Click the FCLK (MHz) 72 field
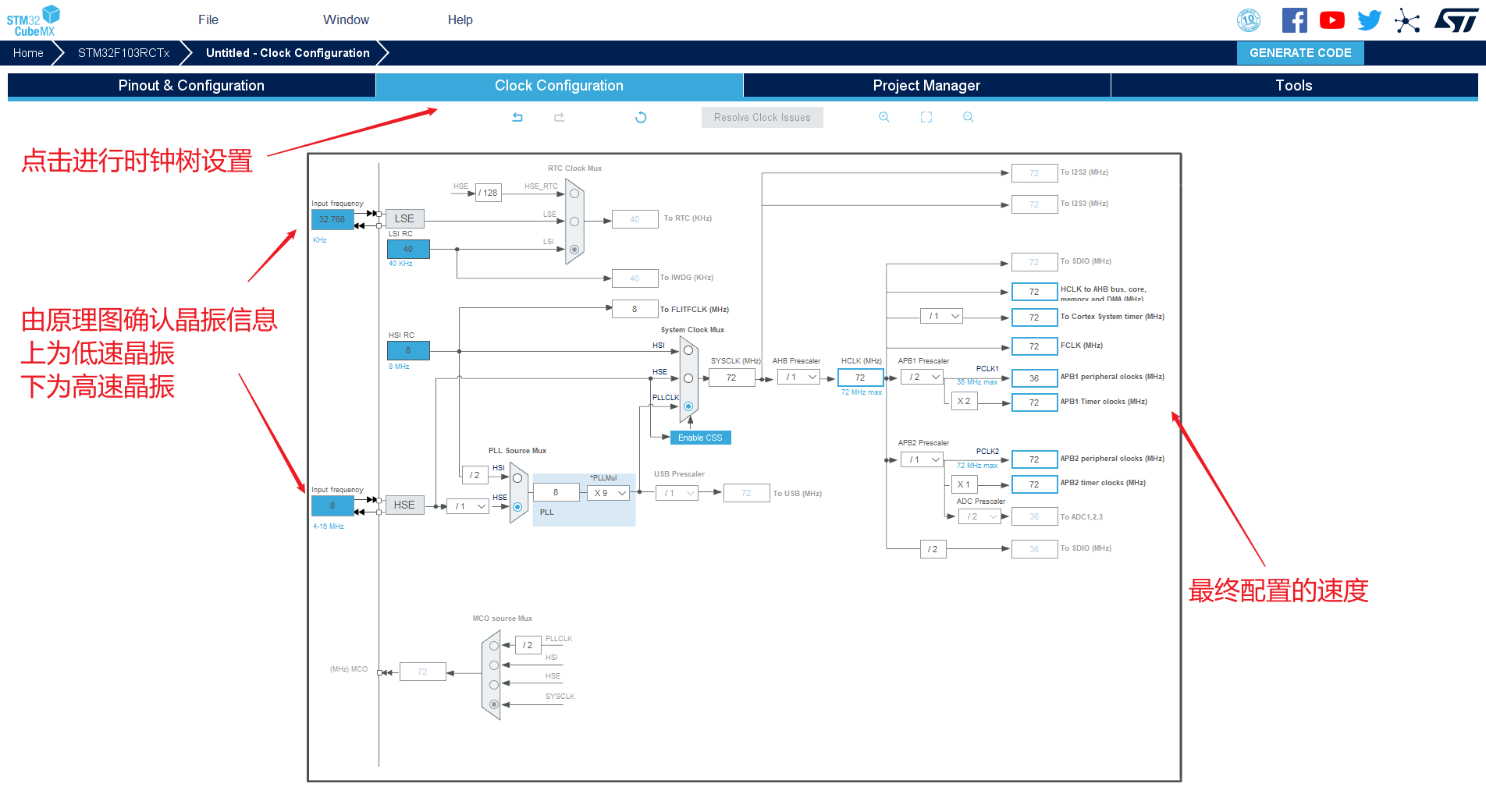Screen dimensions: 1486x812 (x=1034, y=346)
